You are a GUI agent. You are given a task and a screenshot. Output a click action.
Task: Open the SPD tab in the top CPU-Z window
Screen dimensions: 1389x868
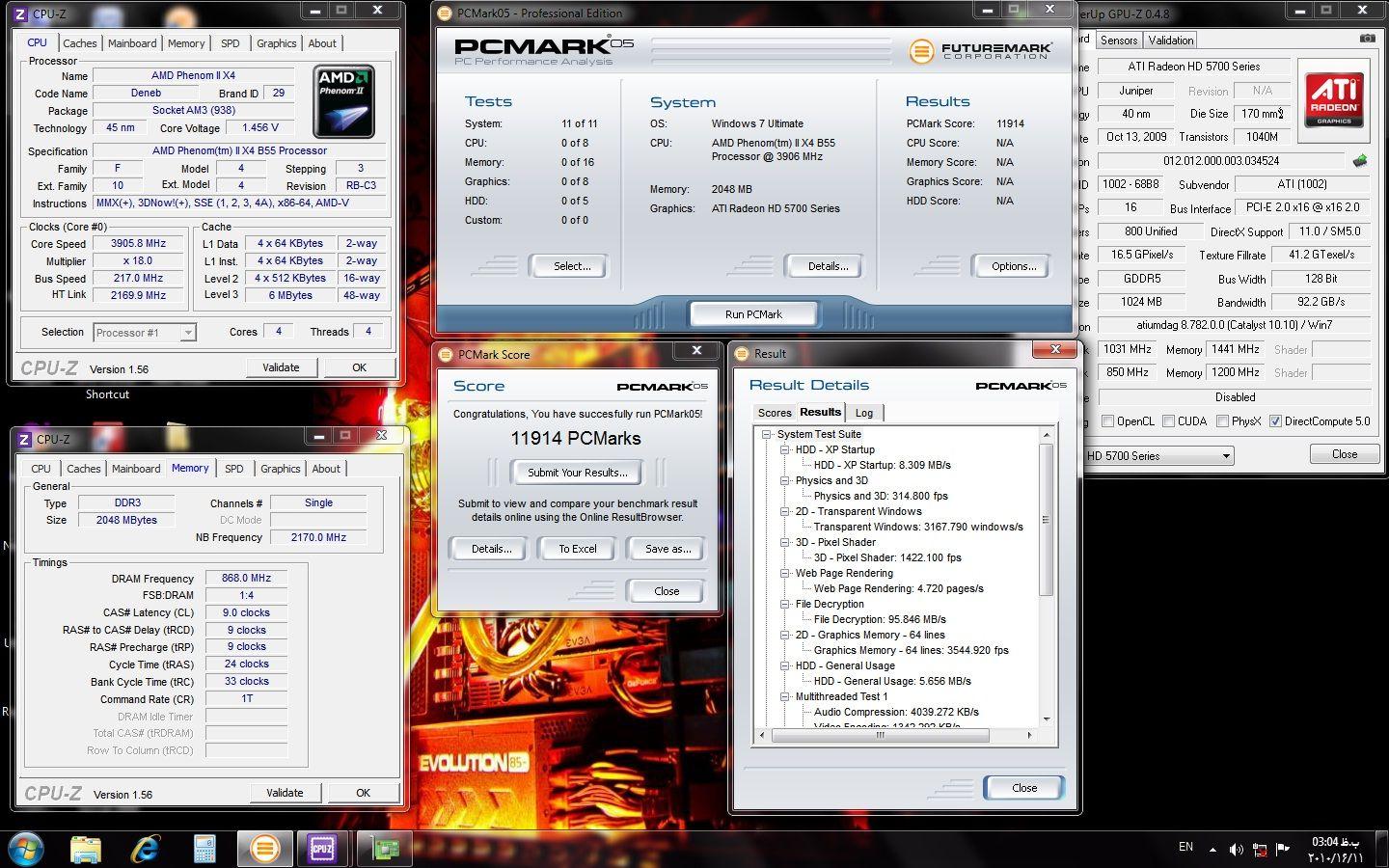(230, 43)
